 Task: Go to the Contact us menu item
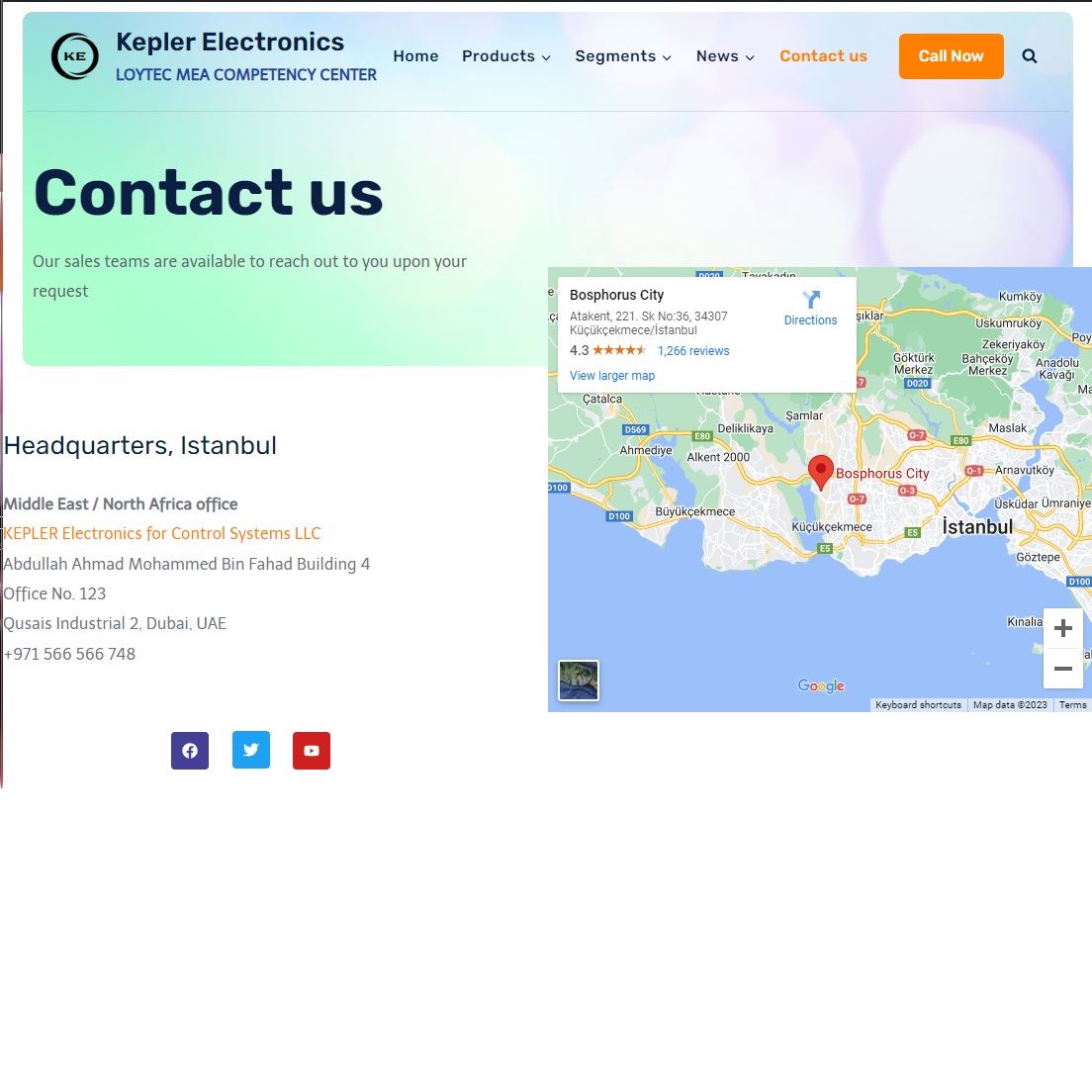click(x=823, y=56)
